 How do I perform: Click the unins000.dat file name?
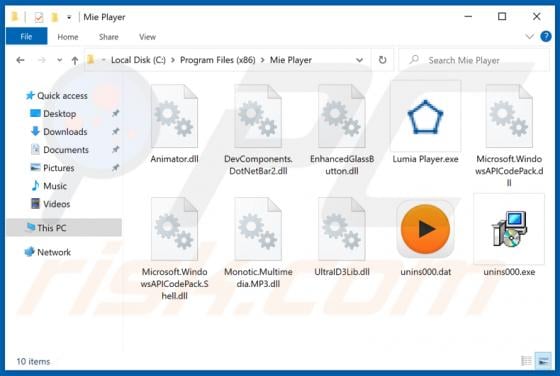point(425,272)
